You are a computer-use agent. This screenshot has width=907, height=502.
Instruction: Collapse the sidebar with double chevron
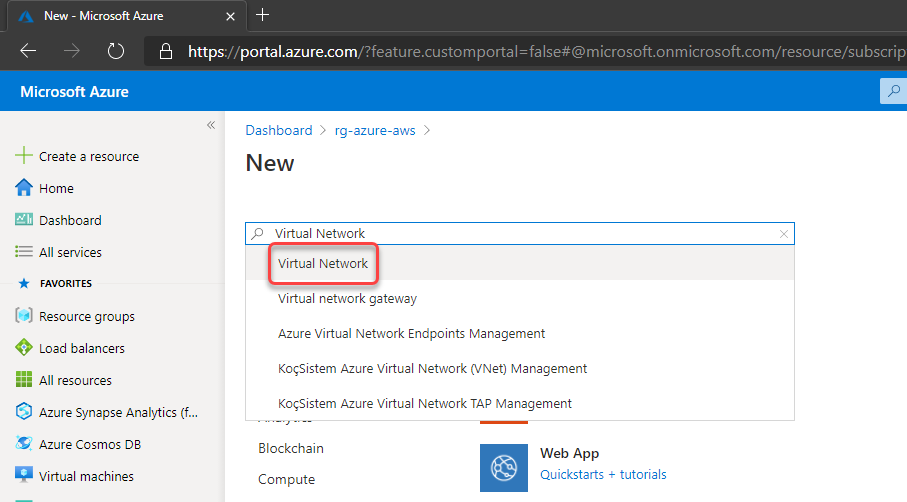211,125
